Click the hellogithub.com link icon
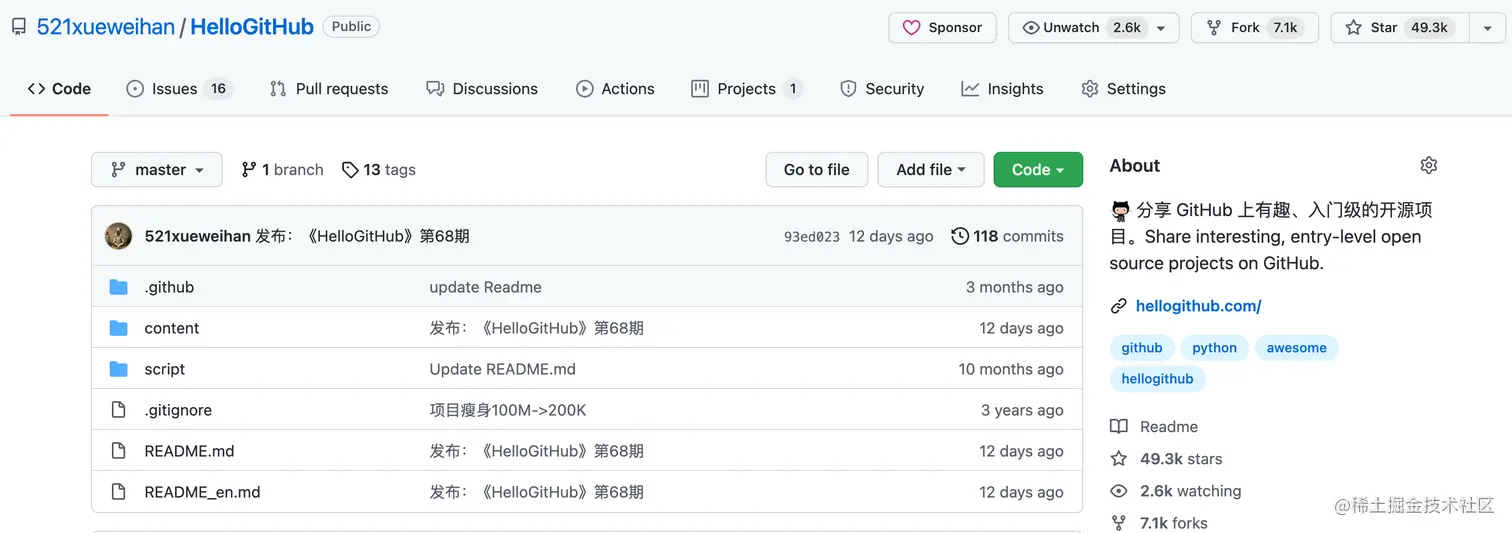Viewport: 1512px width, 533px height. [1119, 306]
